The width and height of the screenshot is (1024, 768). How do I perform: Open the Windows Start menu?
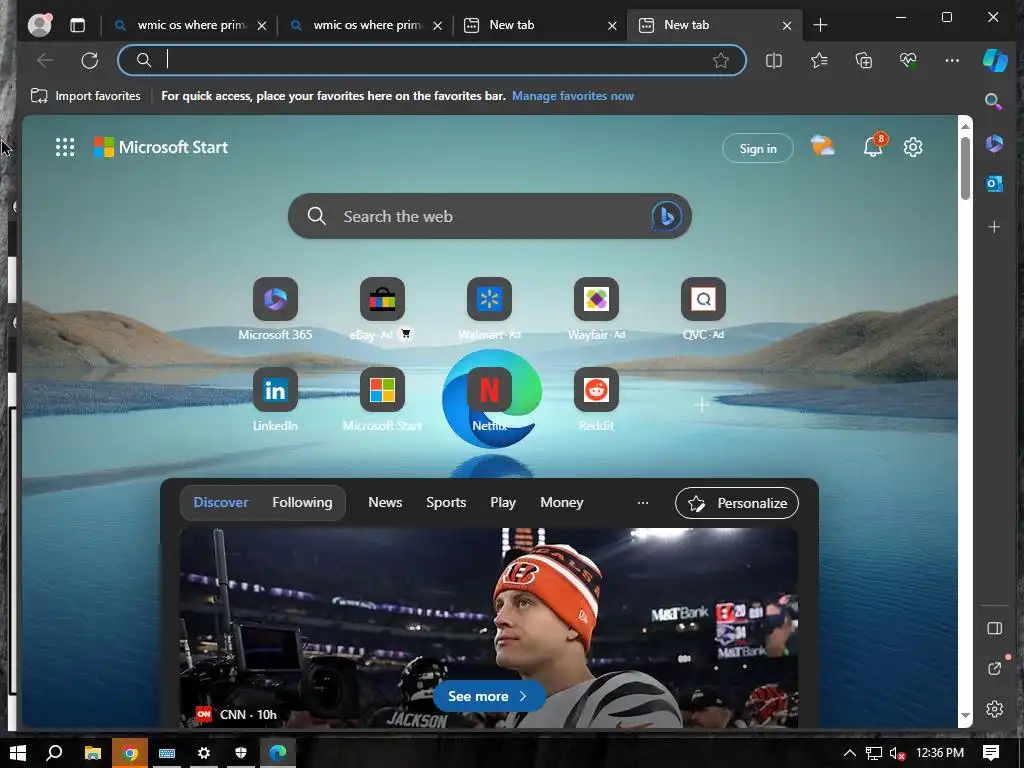(18, 753)
